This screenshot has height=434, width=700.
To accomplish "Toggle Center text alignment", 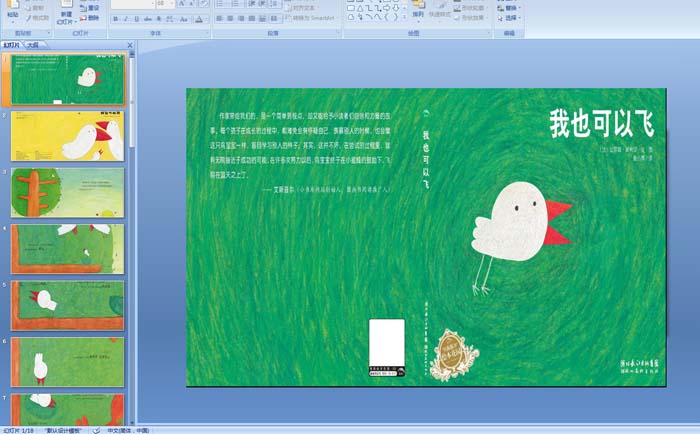I will pyautogui.click(x=230, y=18).
